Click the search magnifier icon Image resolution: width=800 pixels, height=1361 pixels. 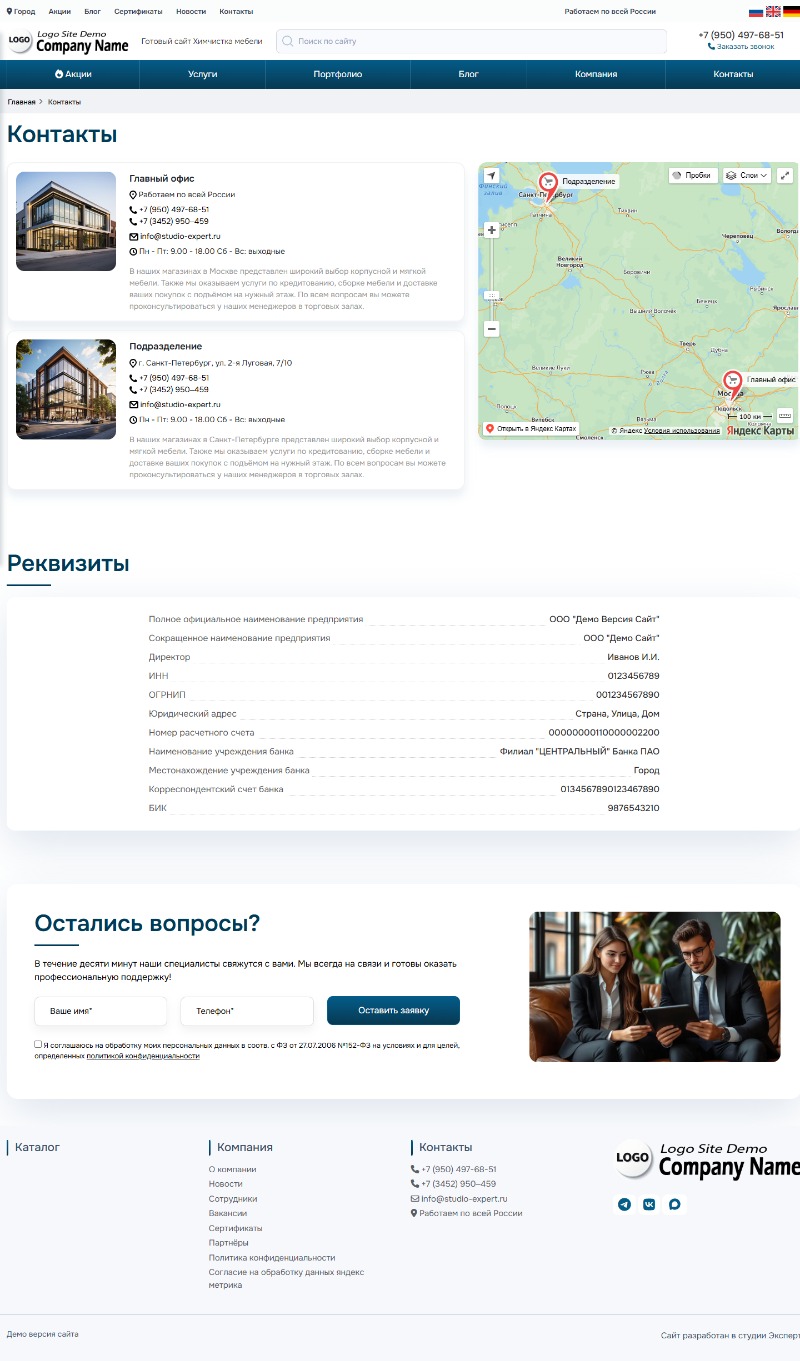coord(288,41)
